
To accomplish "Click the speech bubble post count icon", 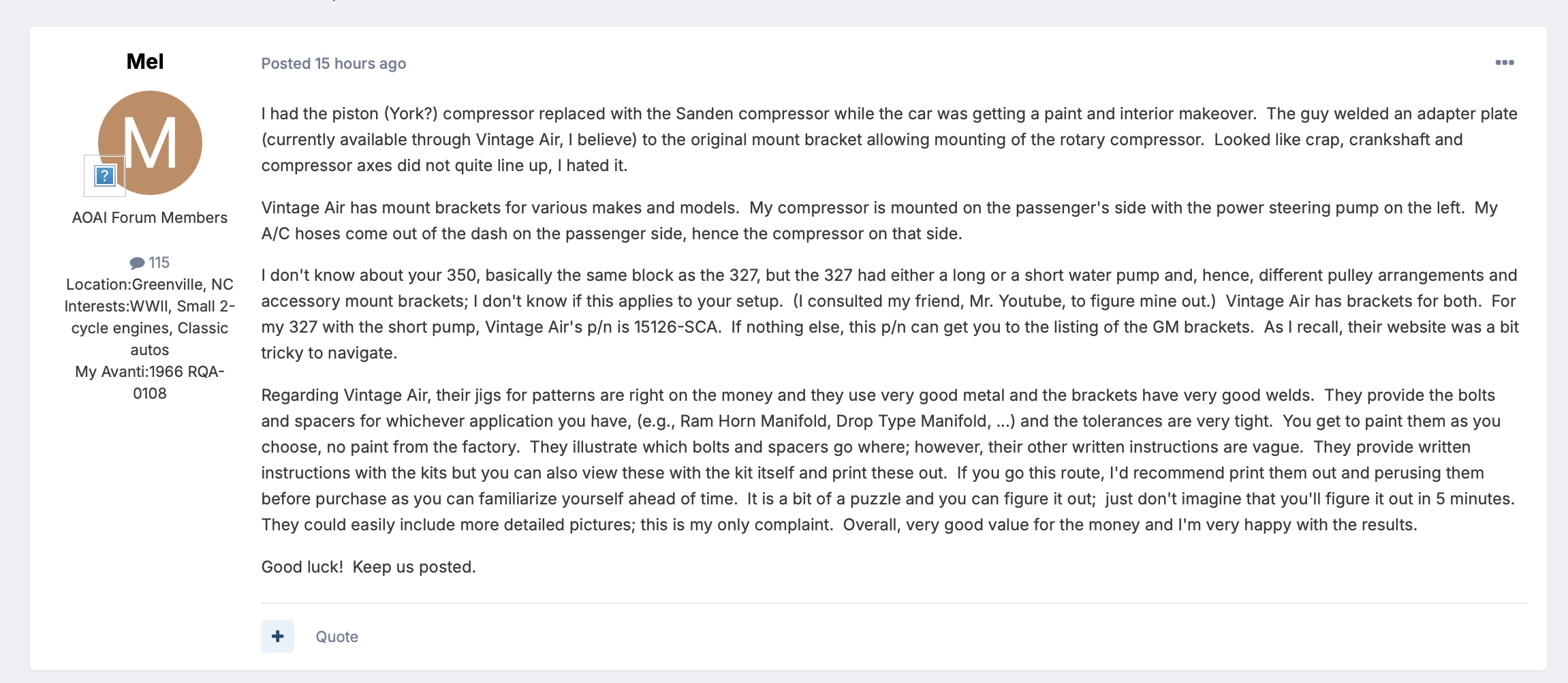I will (x=137, y=262).
